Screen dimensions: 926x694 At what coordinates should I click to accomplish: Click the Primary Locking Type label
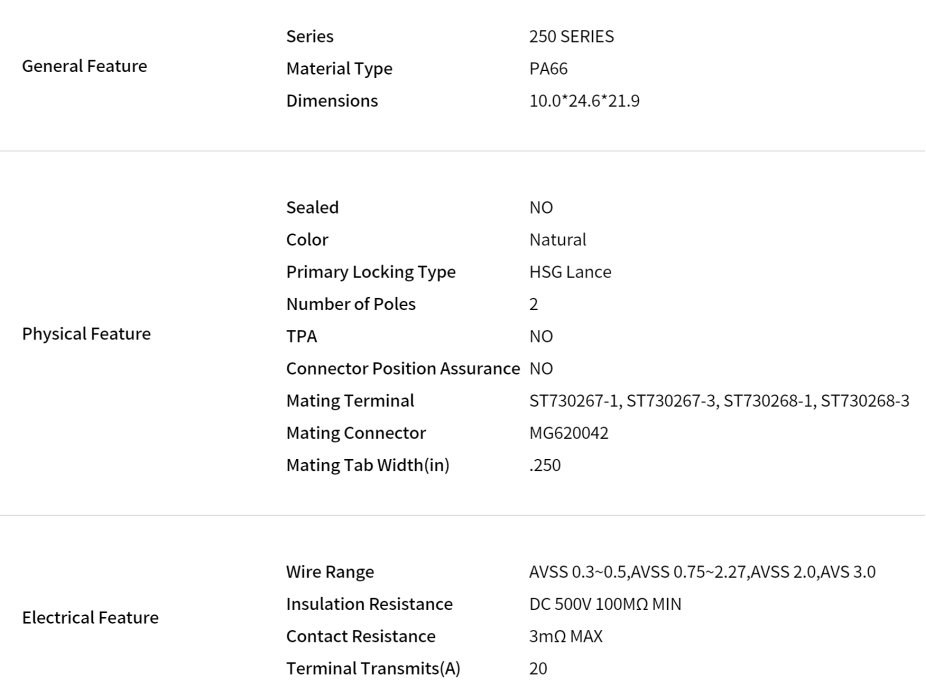(x=371, y=272)
